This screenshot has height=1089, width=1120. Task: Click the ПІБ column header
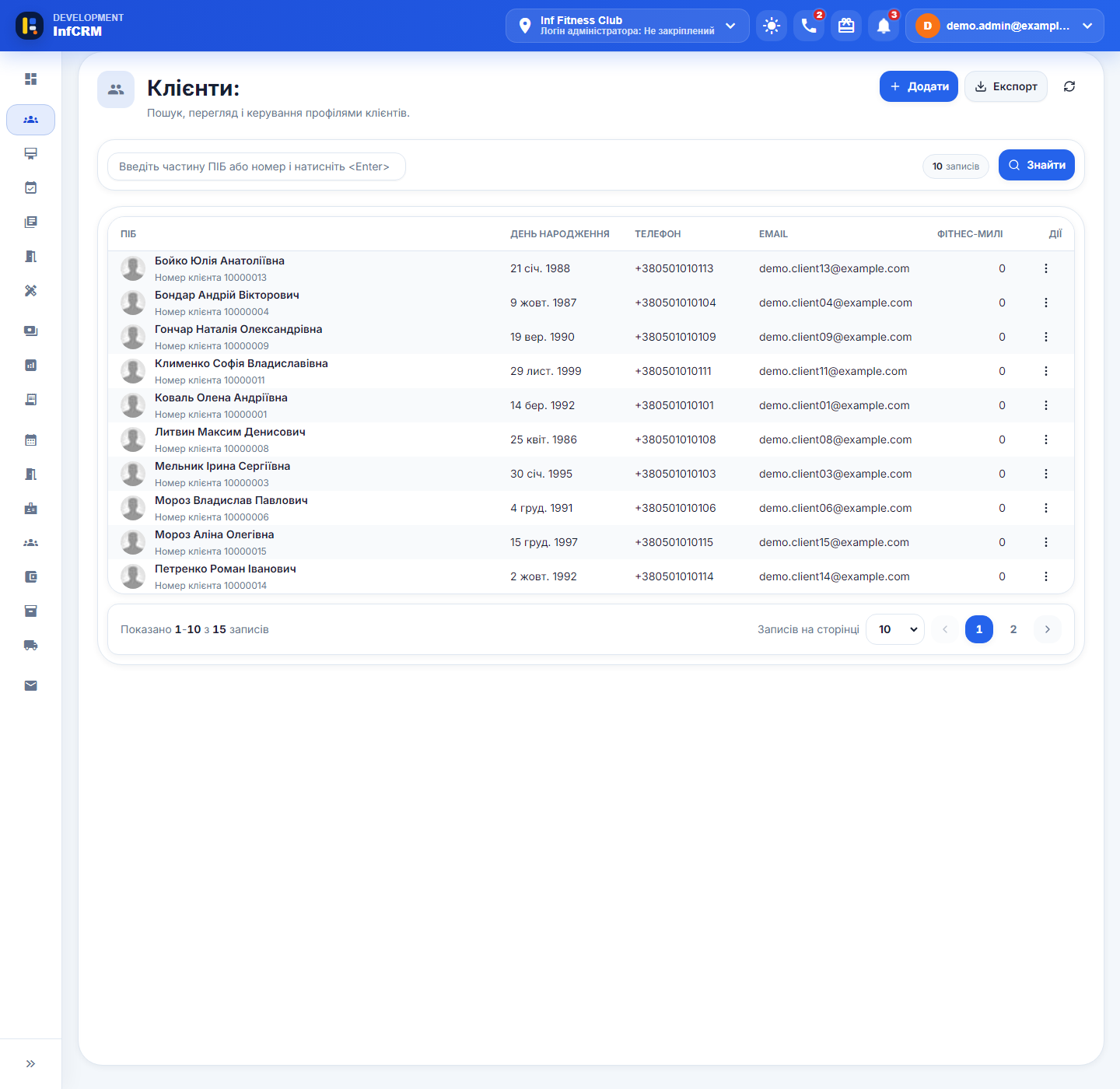[128, 234]
